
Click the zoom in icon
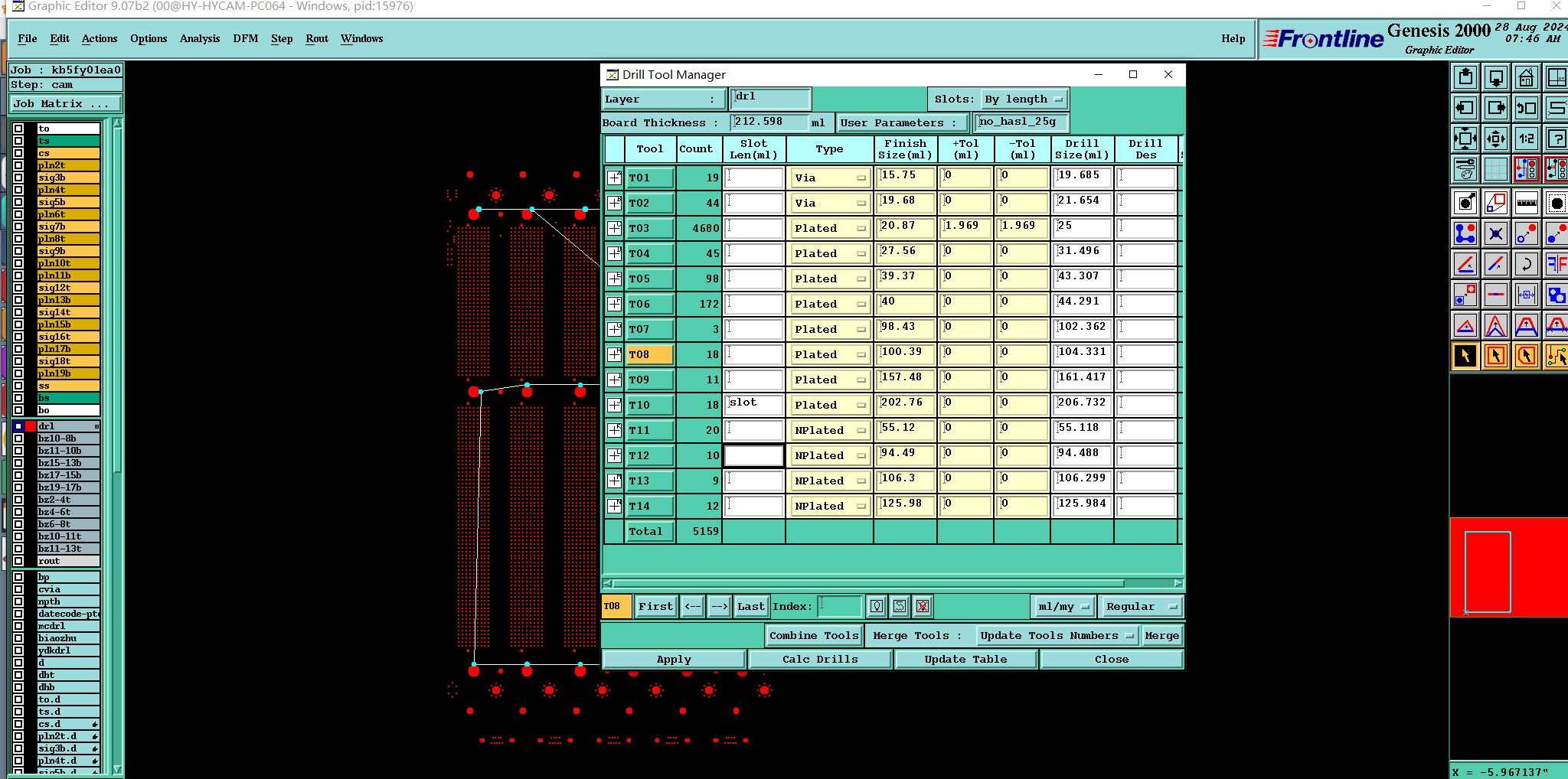pos(1465,139)
